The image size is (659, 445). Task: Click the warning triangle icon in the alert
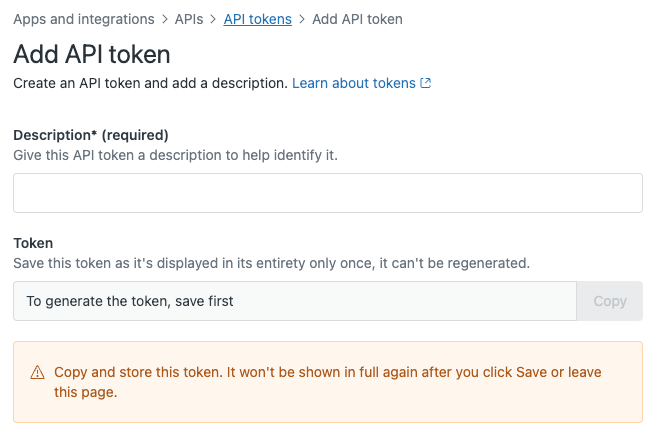point(37,372)
